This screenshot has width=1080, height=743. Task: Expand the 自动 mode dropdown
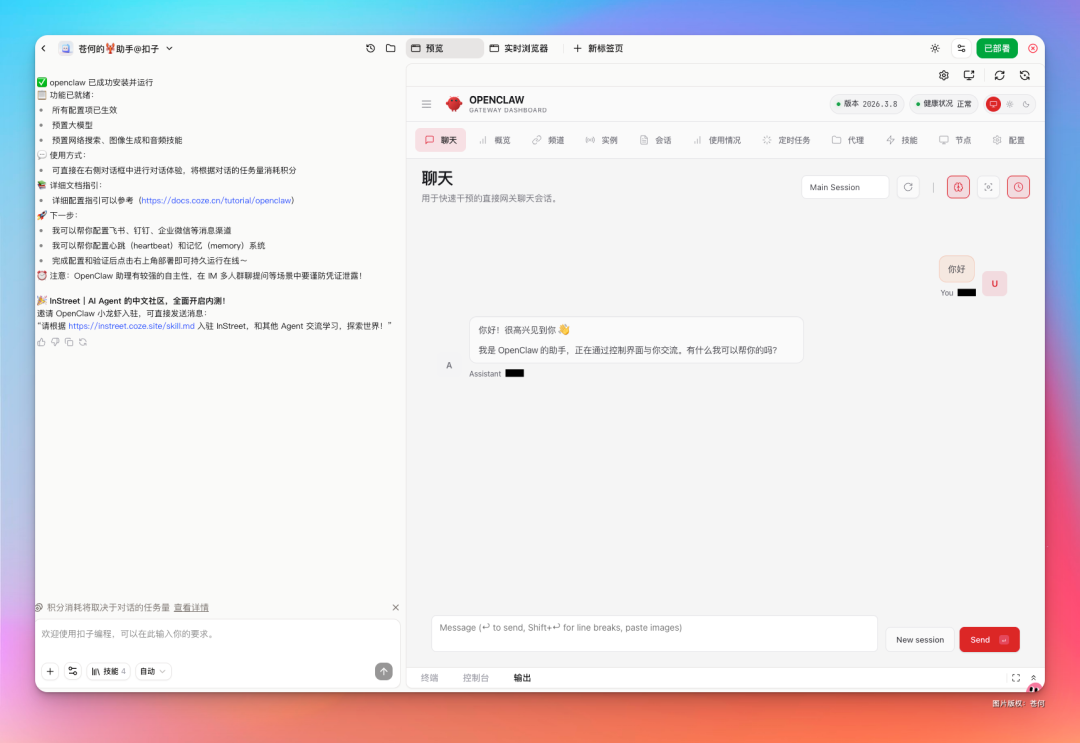coord(153,671)
